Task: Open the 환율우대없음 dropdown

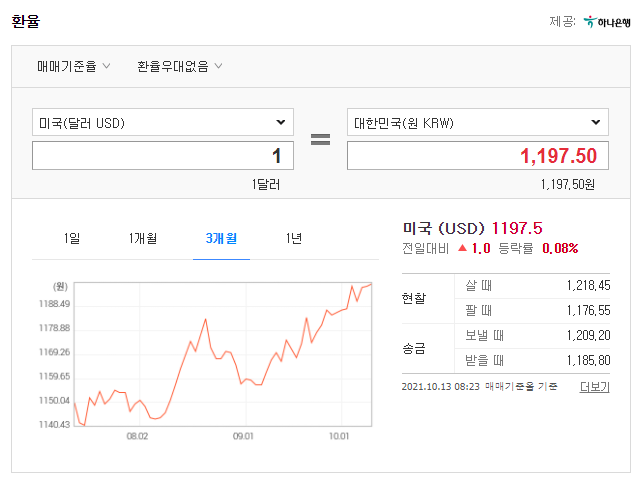Action: tap(179, 66)
